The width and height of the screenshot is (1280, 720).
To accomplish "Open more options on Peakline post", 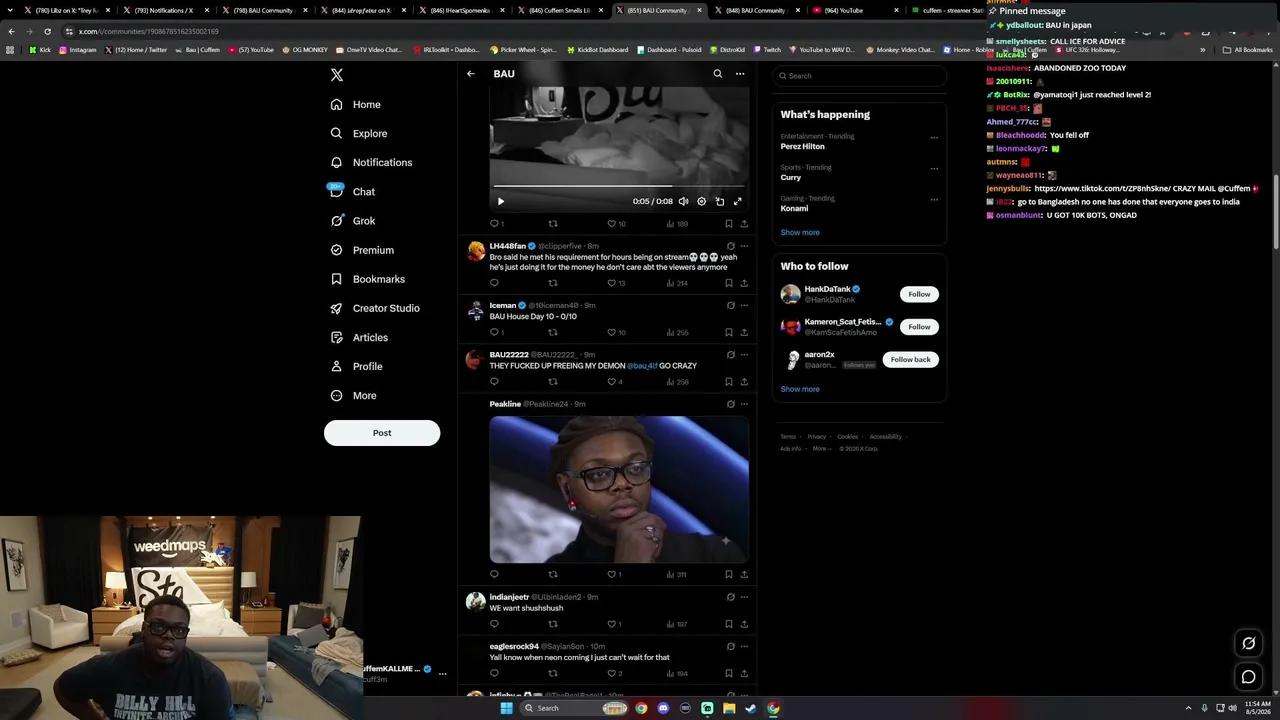I will point(744,404).
